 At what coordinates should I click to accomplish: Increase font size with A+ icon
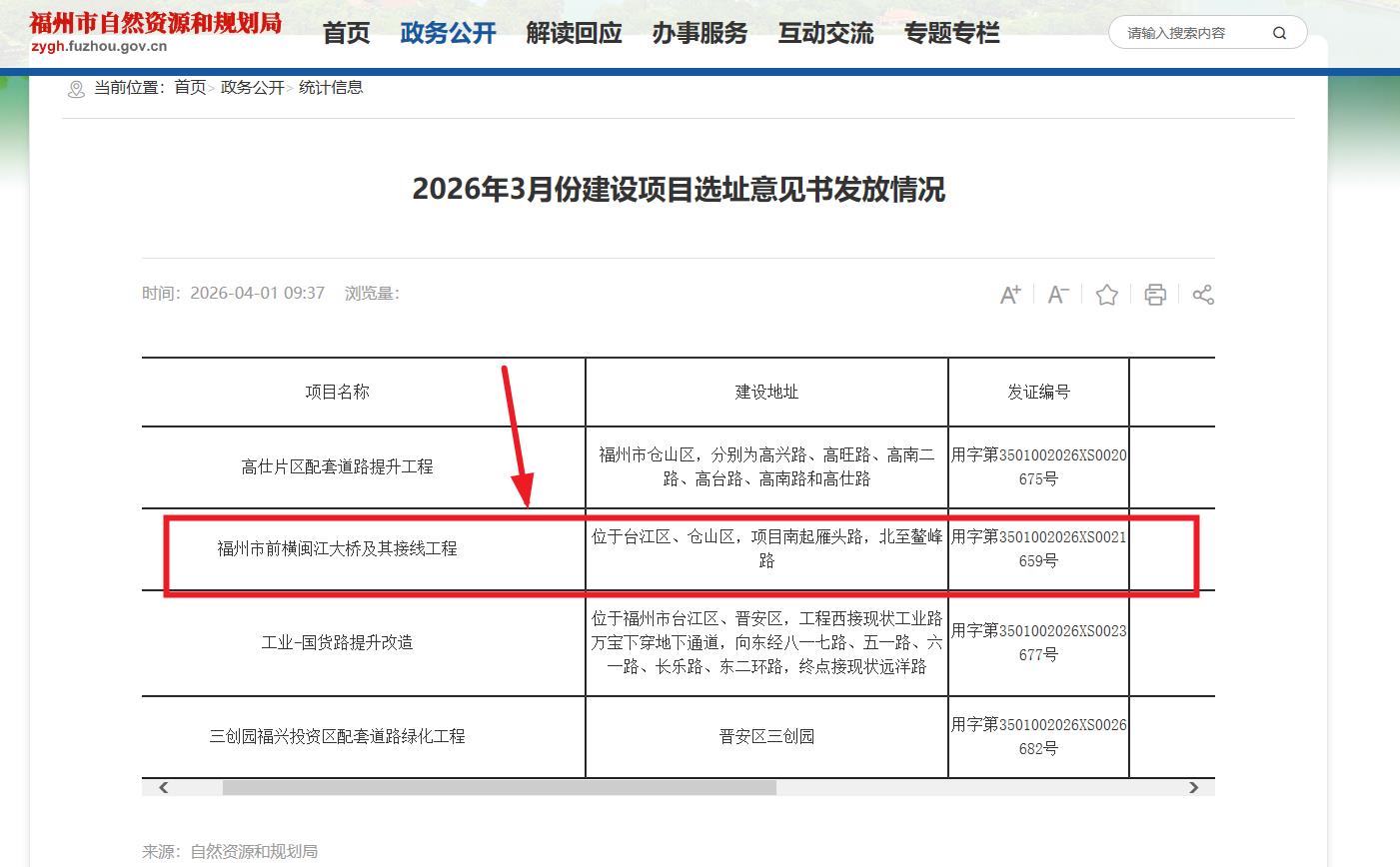(1010, 295)
